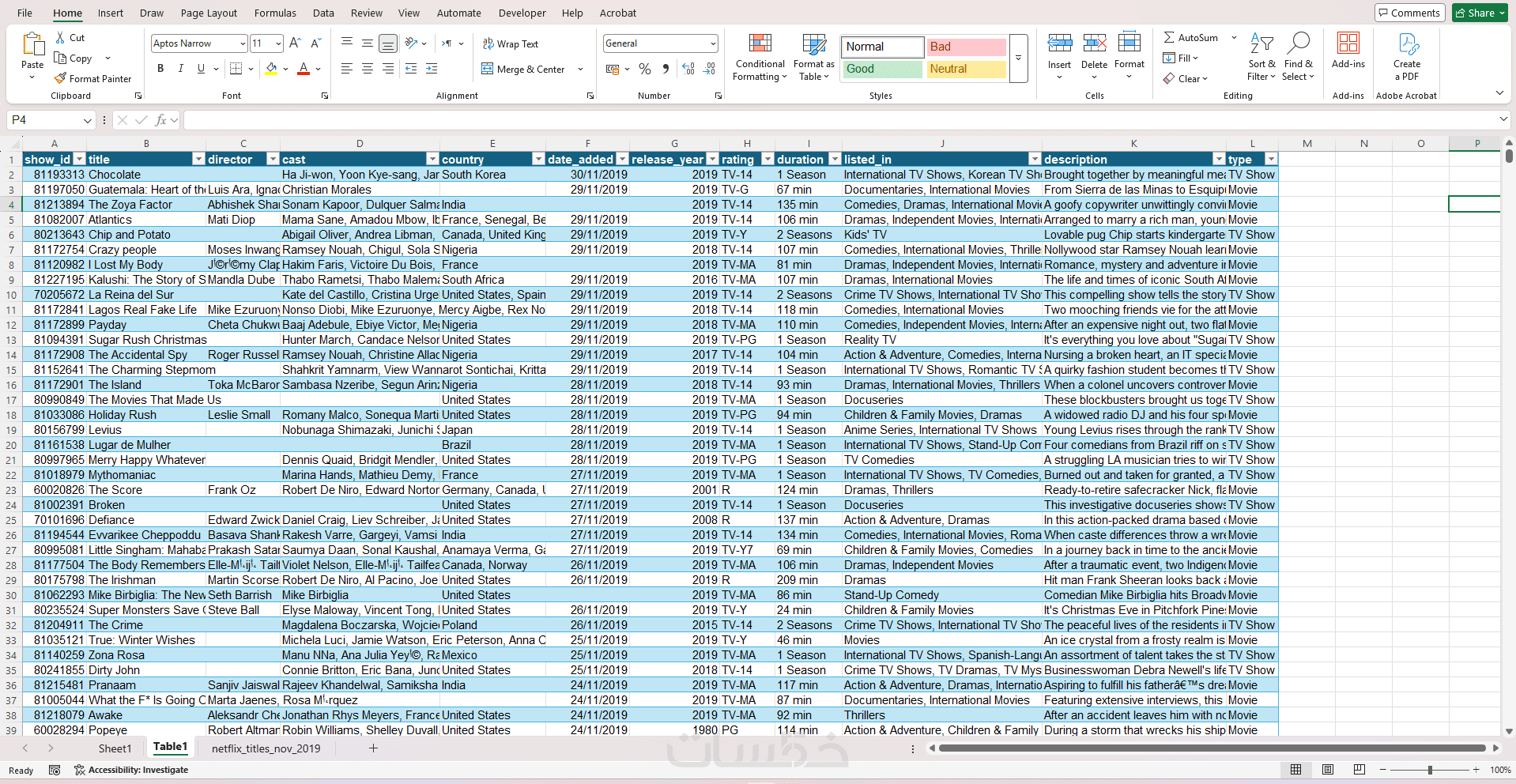
Task: Open Conditional Formatting icon
Action: tap(760, 43)
